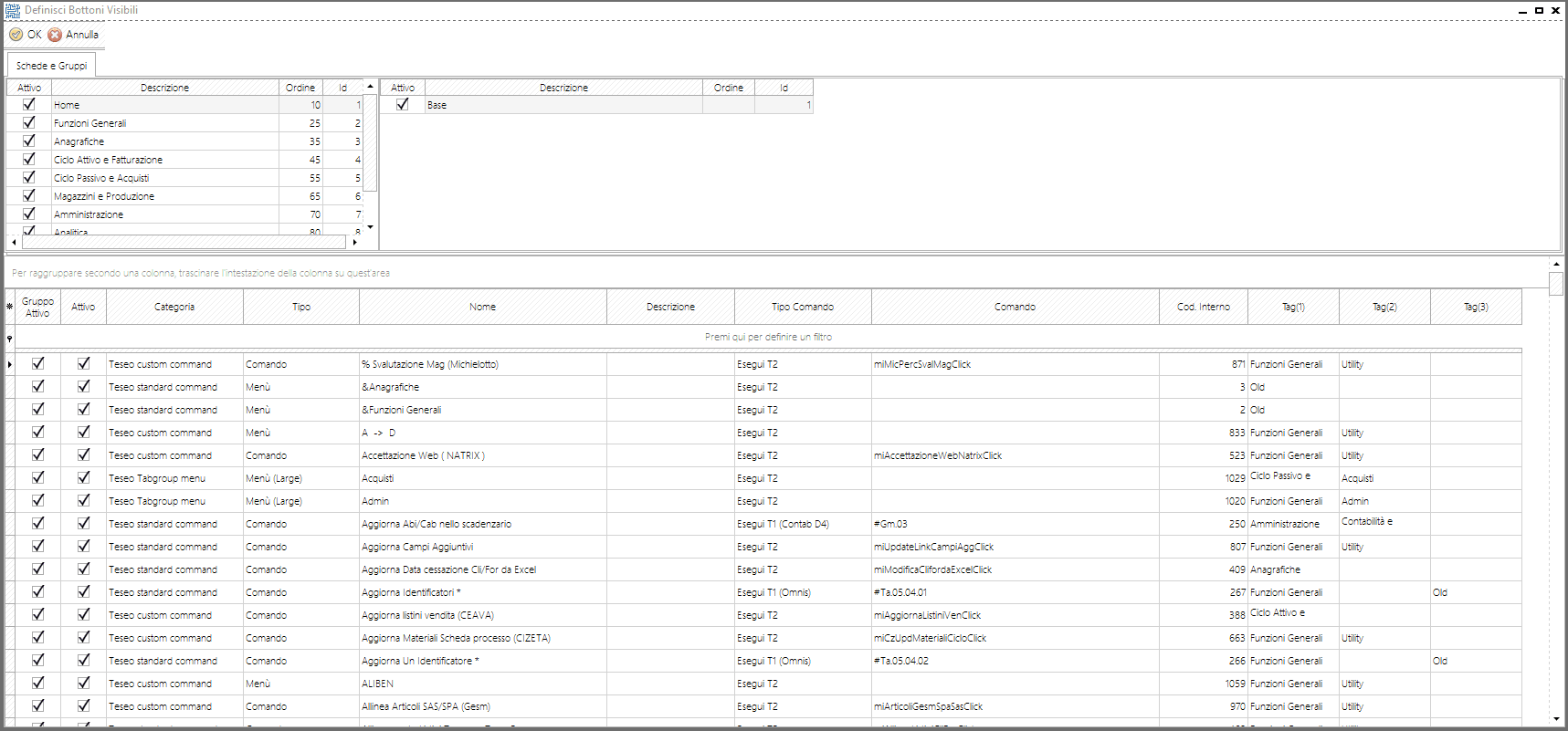Toggle Magazzini e Produzione checkbox
The width and height of the screenshot is (1568, 731).
[29, 195]
